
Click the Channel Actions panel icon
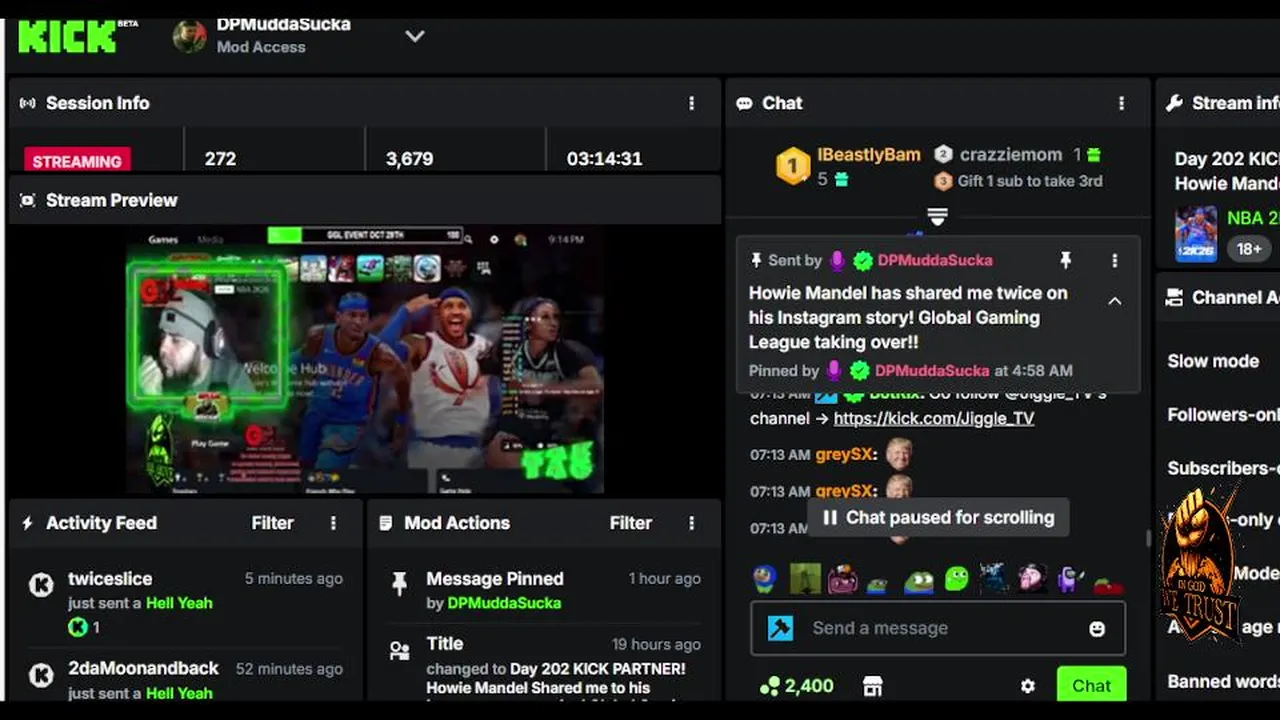[1174, 297]
